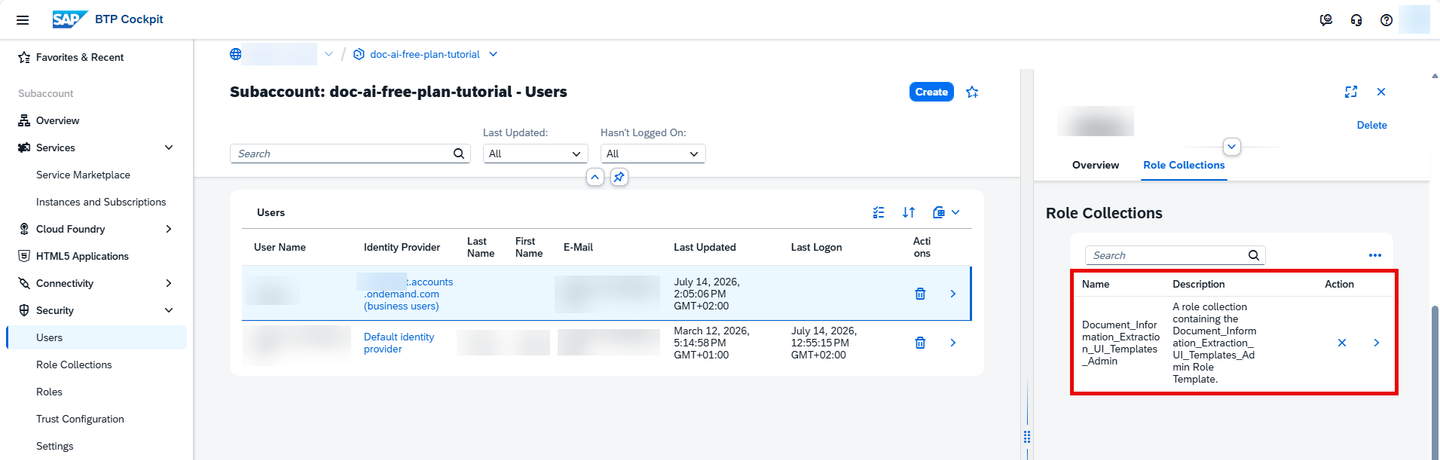The height and width of the screenshot is (460, 1440).
Task: Open the export icon in Users table
Action: click(938, 212)
